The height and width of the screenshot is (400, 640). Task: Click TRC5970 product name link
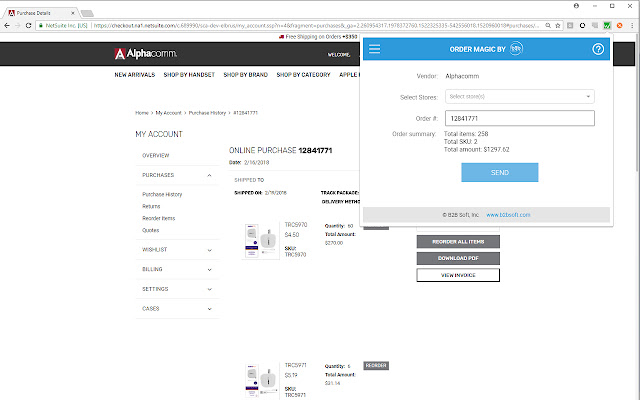tap(296, 225)
